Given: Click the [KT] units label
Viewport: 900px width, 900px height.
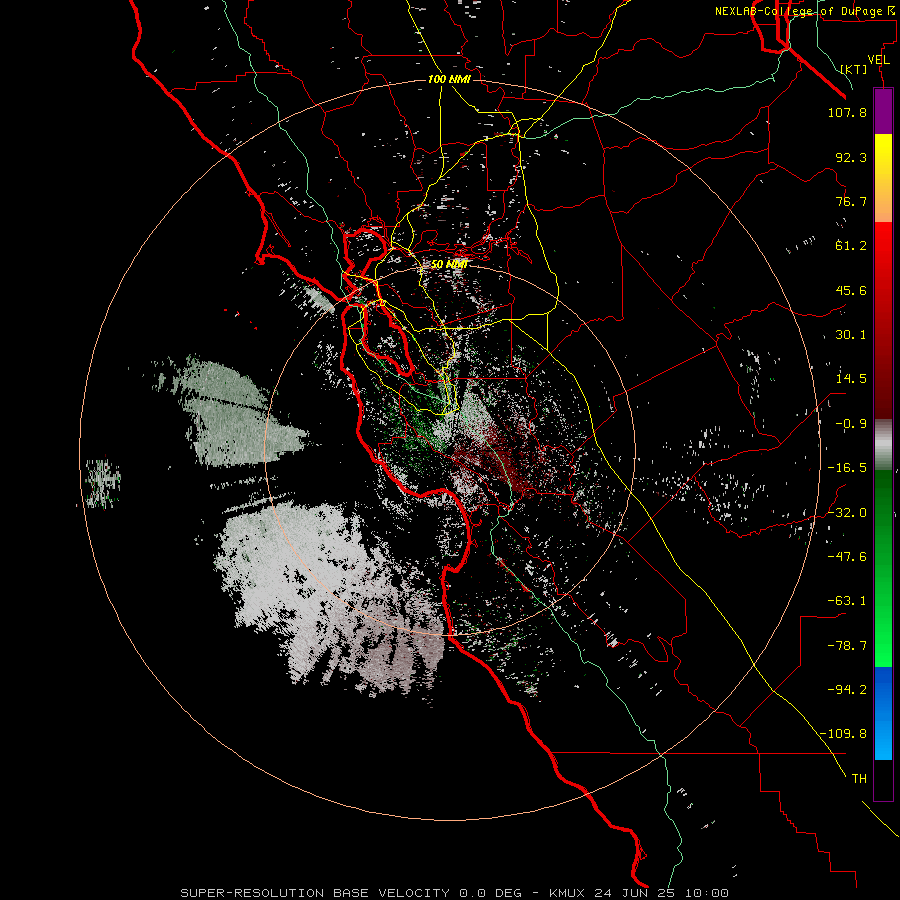Looking at the screenshot, I should 854,69.
